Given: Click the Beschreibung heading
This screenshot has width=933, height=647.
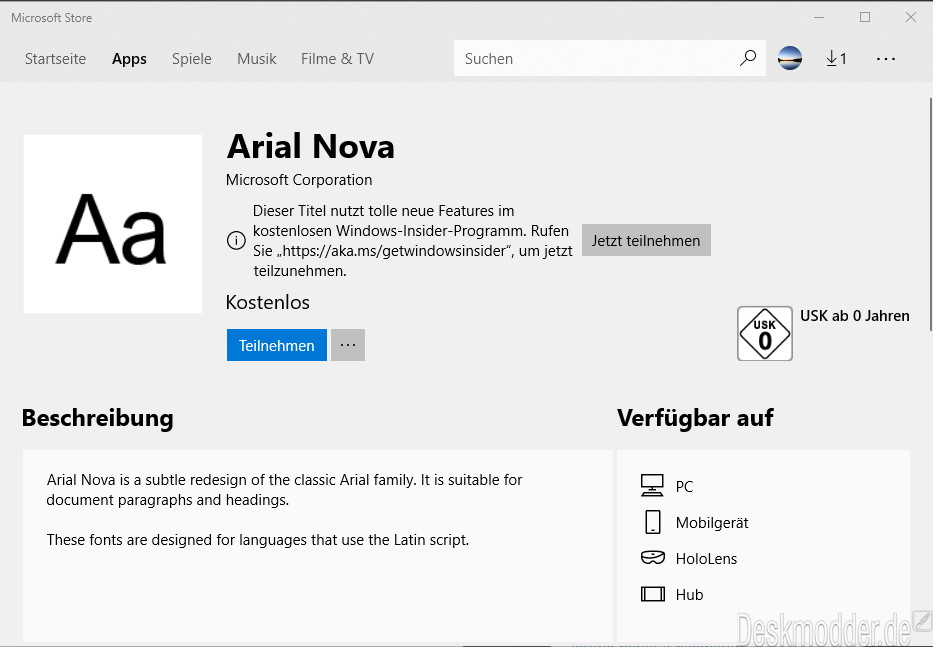Looking at the screenshot, I should [x=98, y=418].
